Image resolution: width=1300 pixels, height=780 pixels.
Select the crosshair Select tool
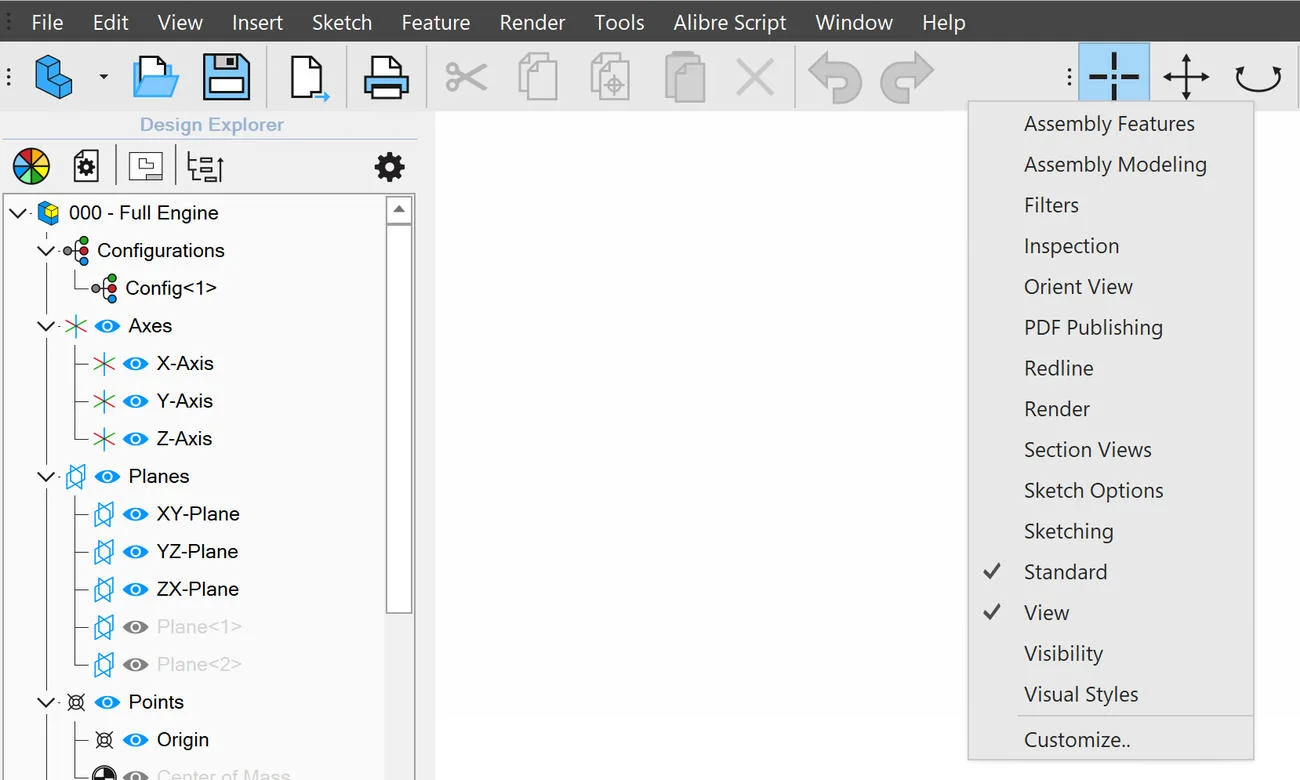point(1114,75)
